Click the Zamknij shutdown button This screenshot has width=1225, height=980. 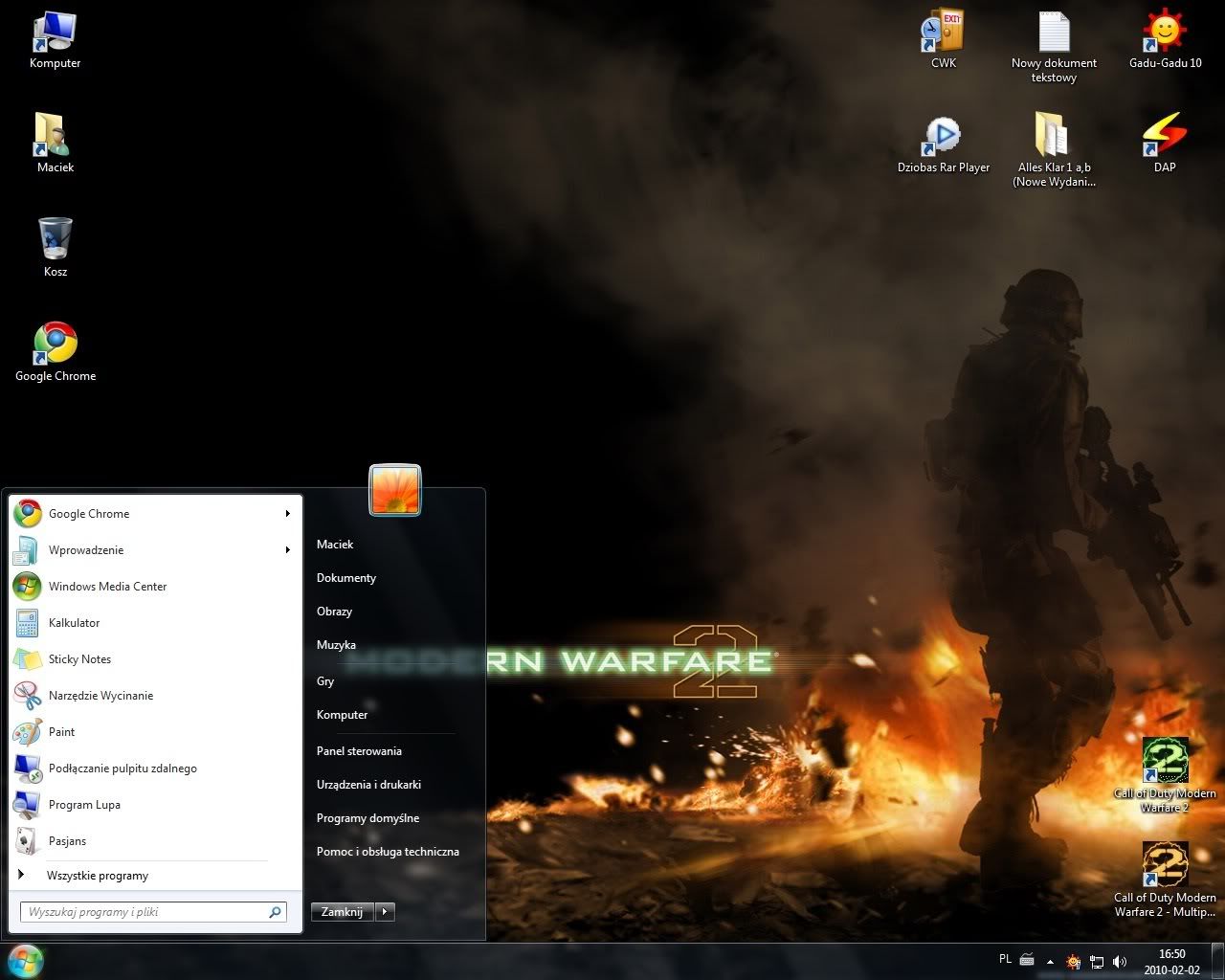(342, 912)
